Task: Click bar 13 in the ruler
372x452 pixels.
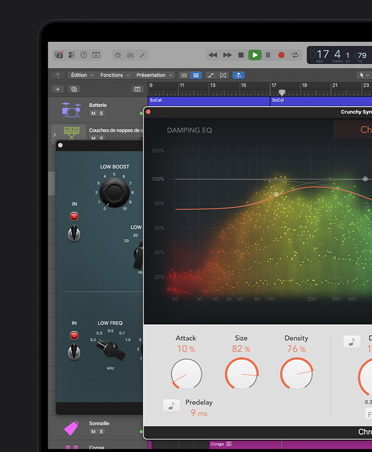Action: click(212, 86)
